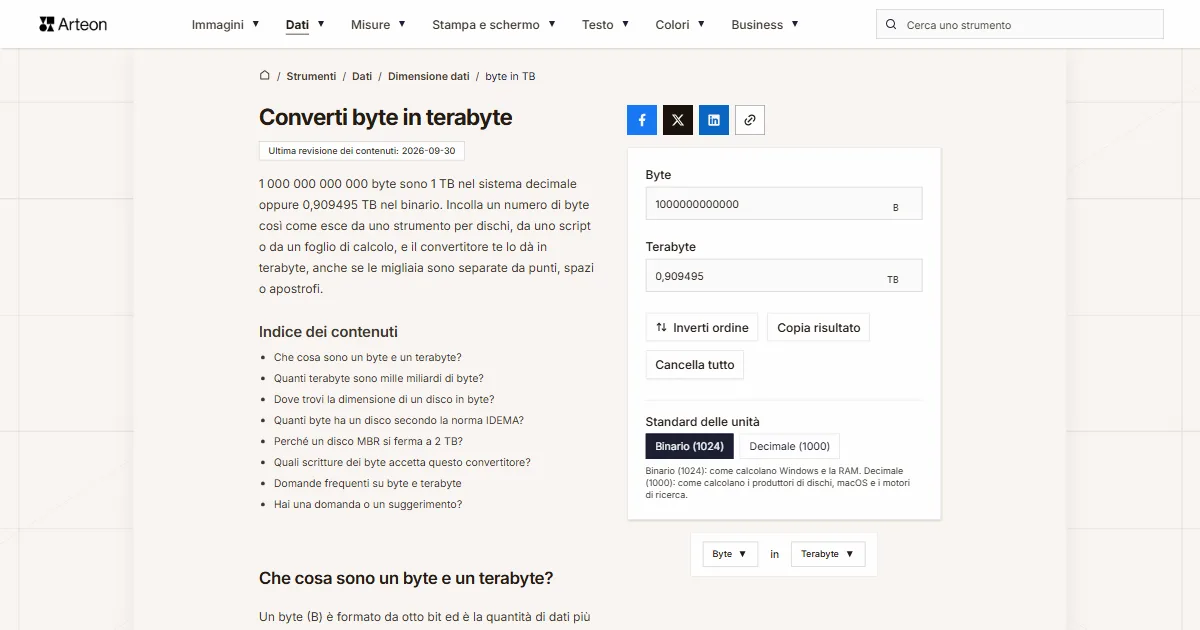The image size is (1200, 630).
Task: Switch to Decimale (1000) unit standard
Action: coord(790,446)
